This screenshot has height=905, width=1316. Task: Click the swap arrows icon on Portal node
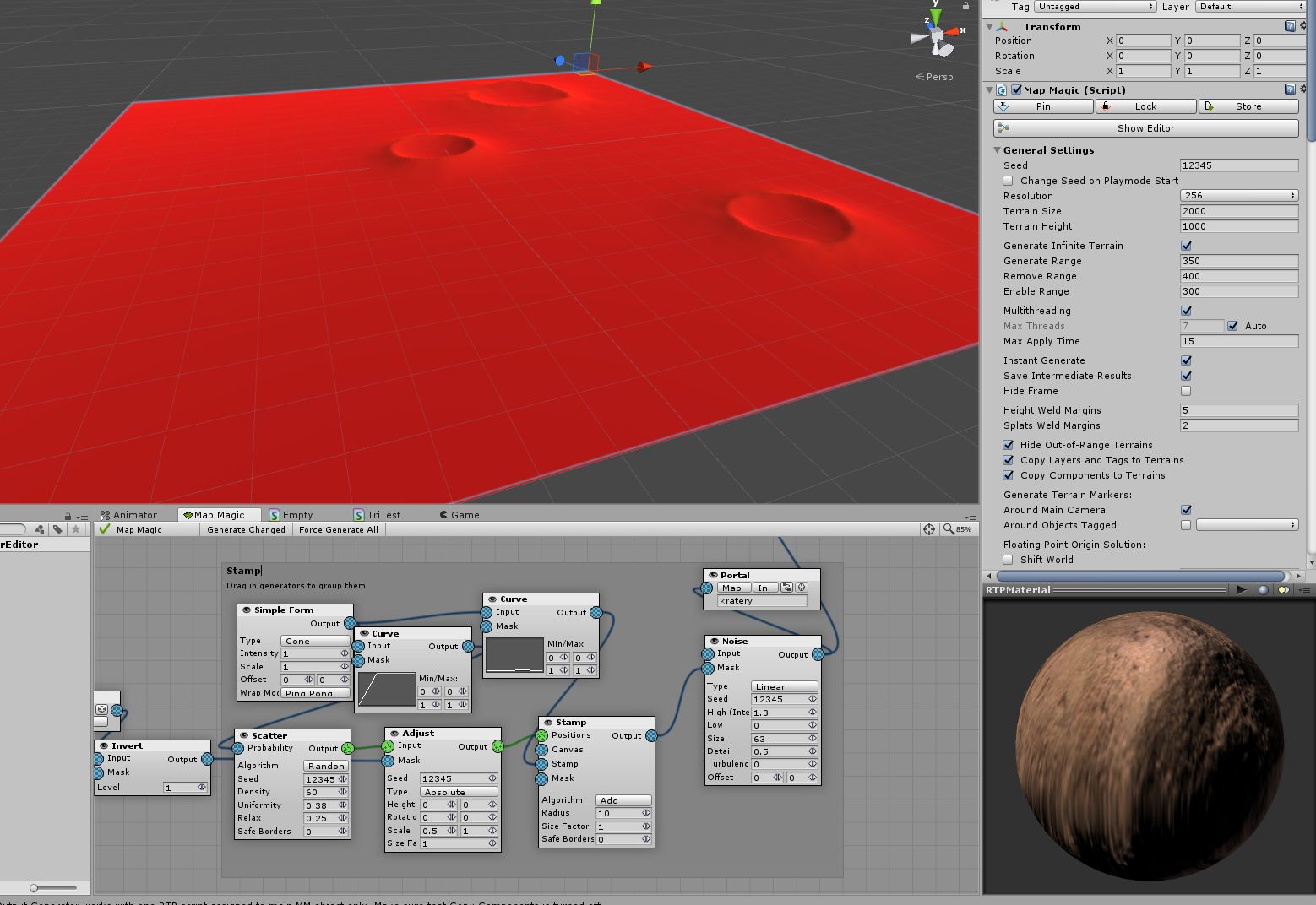[x=787, y=587]
